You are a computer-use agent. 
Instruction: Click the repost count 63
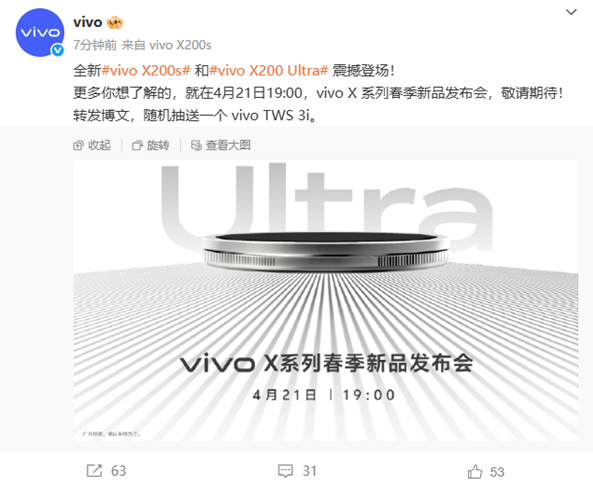point(118,471)
